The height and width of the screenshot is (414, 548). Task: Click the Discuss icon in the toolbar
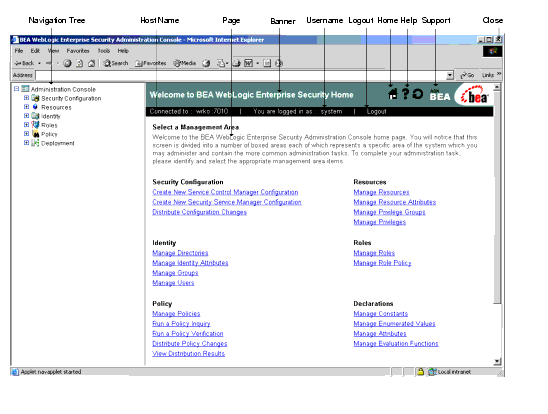point(267,63)
